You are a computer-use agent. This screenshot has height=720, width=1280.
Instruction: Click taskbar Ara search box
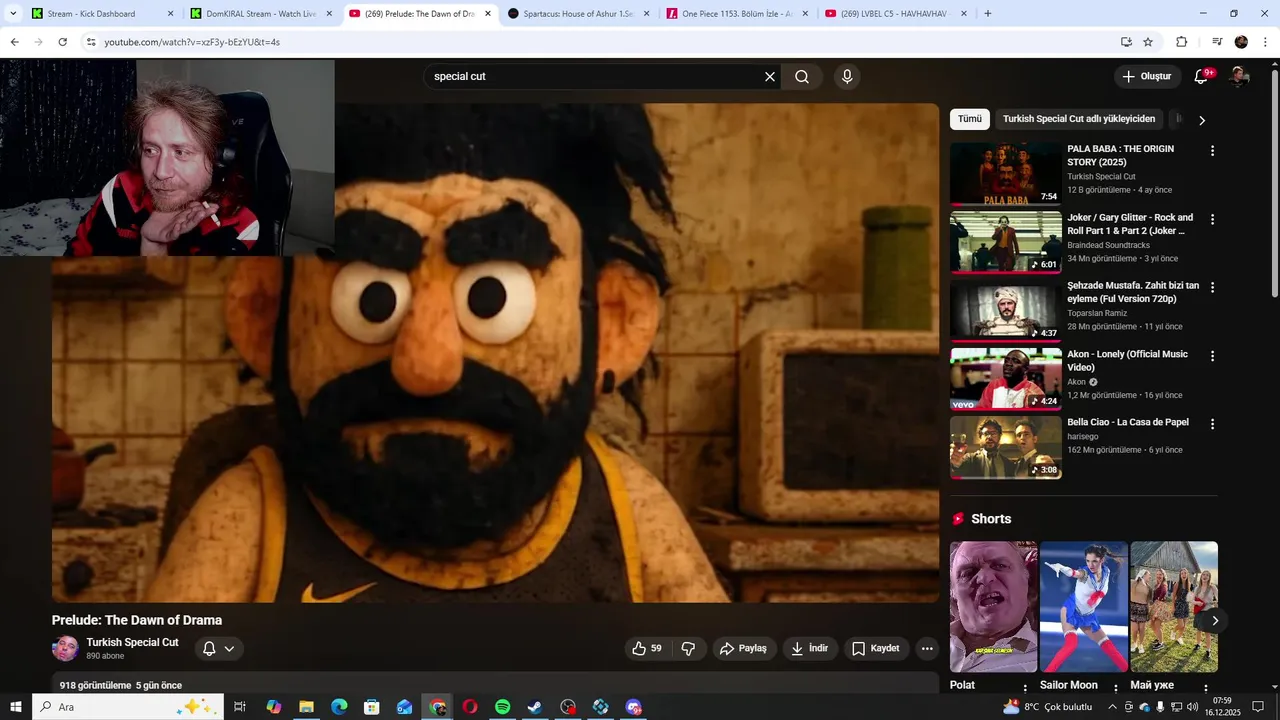click(x=127, y=707)
